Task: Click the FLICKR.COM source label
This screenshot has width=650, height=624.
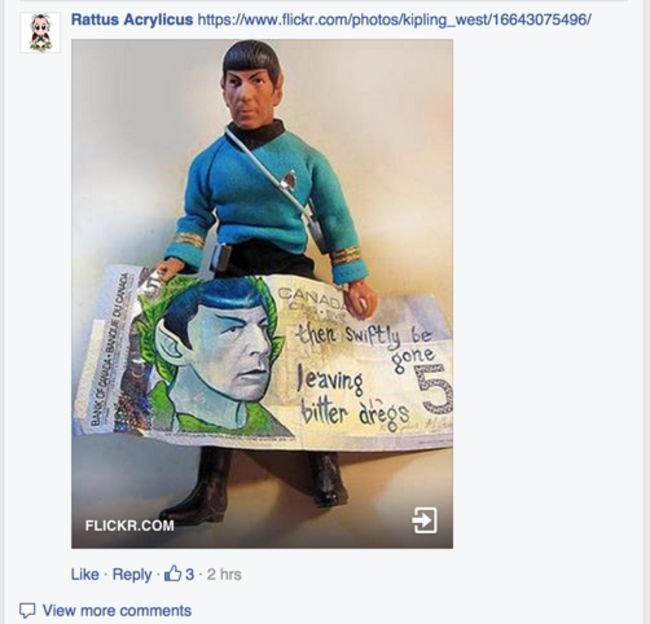Action: point(129,525)
